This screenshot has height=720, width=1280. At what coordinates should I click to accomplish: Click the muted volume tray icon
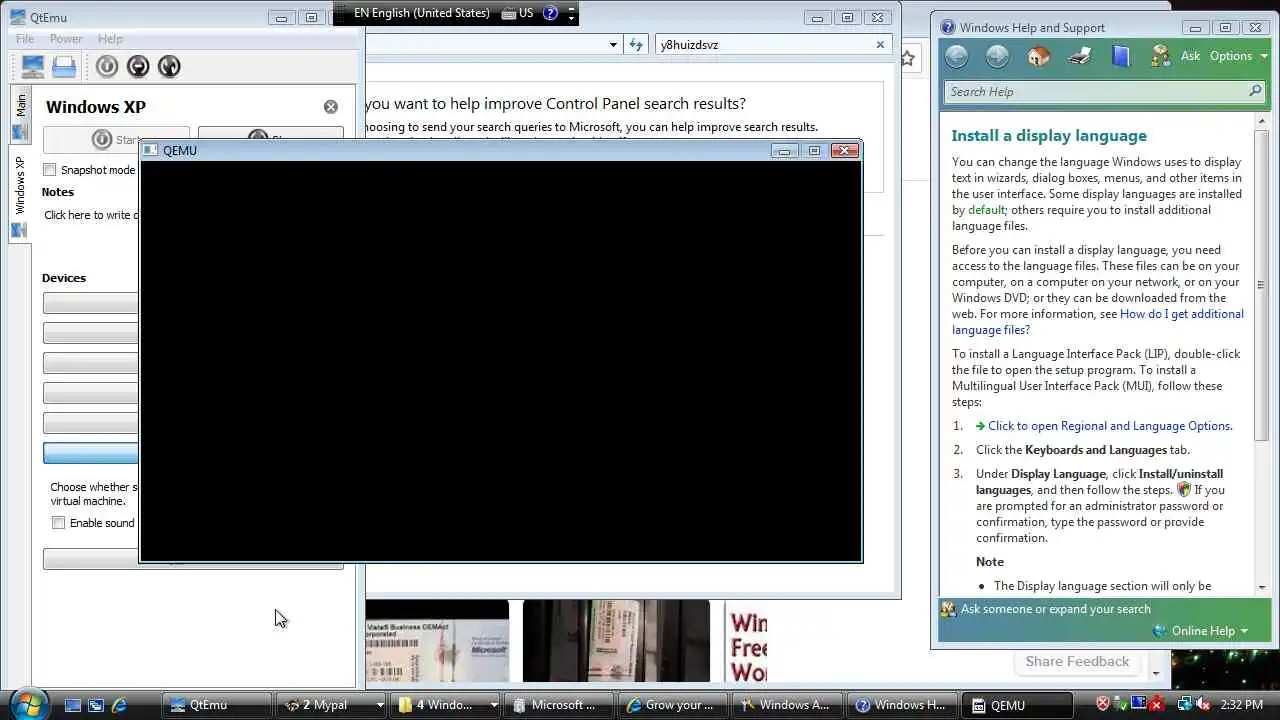tap(1205, 704)
